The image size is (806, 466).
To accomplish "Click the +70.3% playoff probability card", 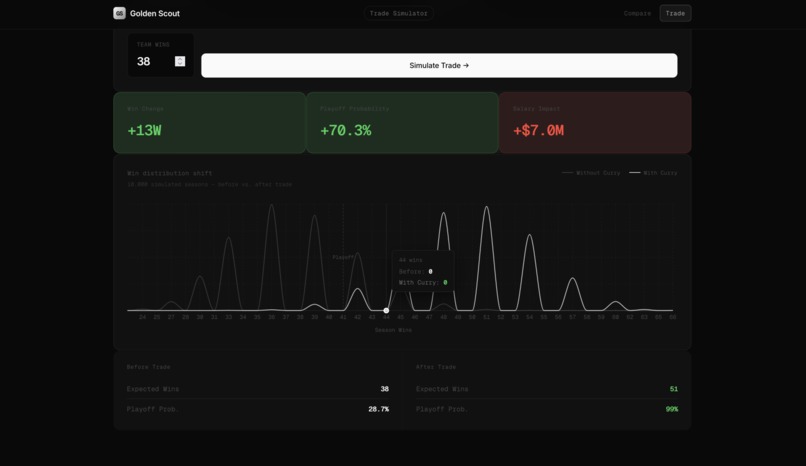I will (x=402, y=123).
